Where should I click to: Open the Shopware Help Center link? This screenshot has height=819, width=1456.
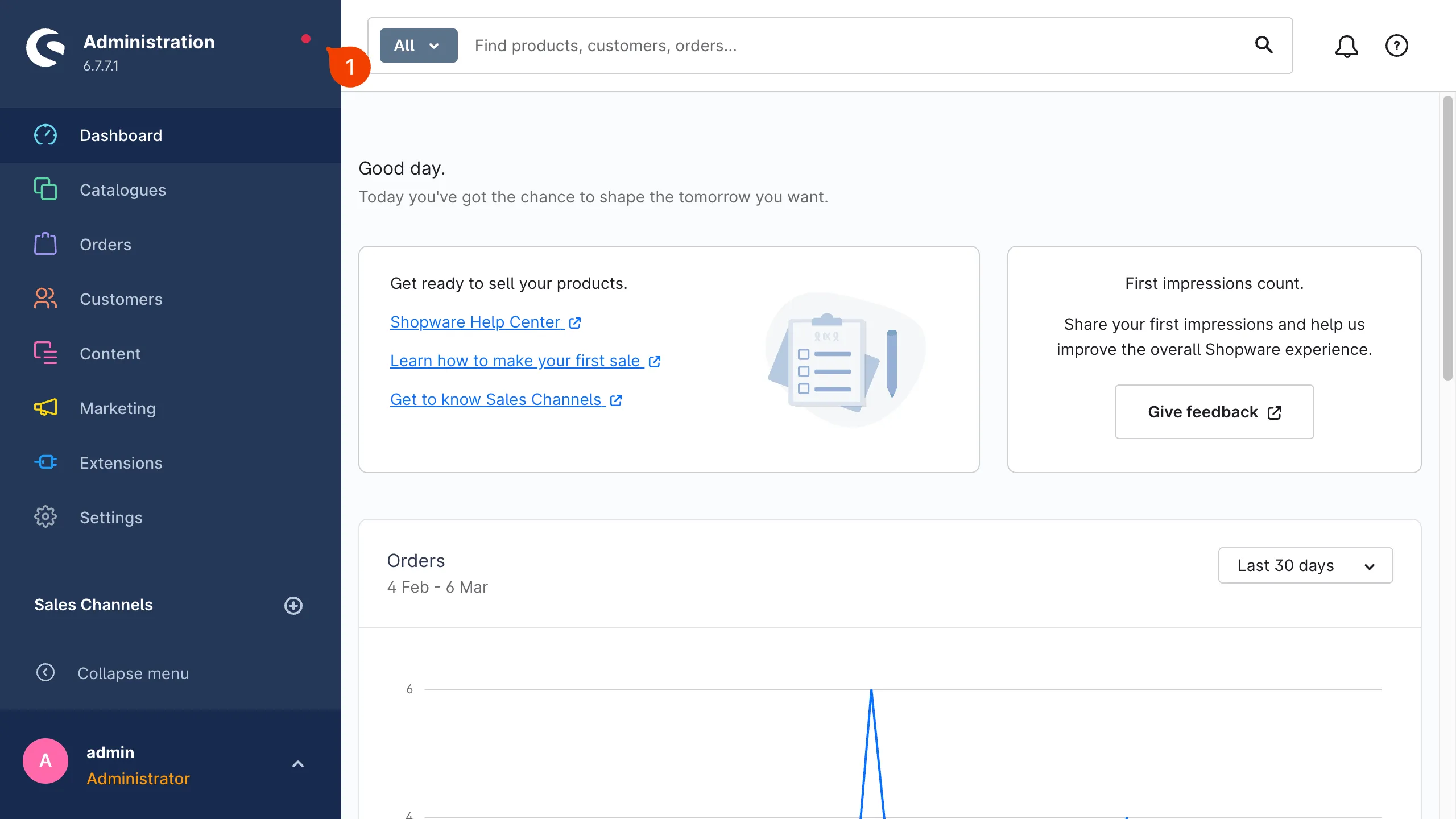click(477, 321)
